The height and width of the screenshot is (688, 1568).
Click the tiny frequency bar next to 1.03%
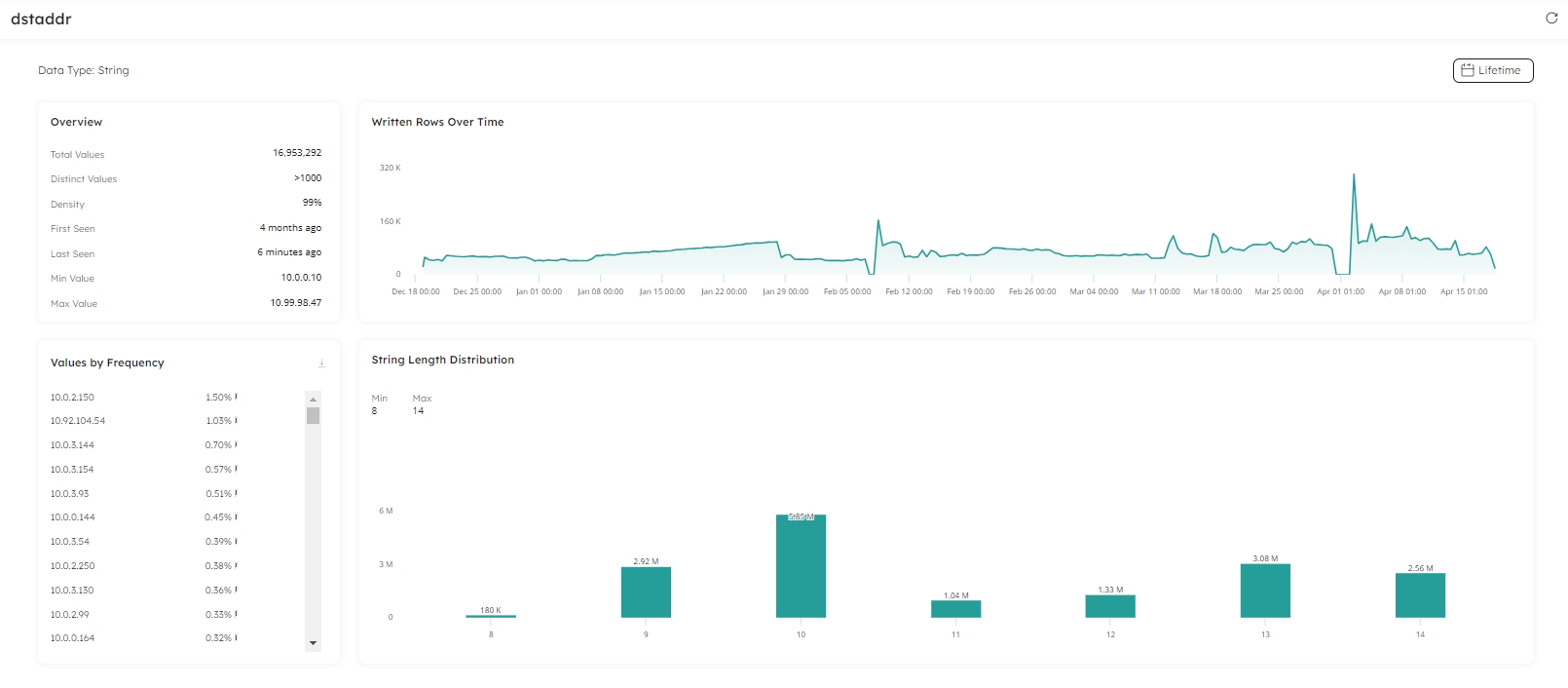pos(237,421)
